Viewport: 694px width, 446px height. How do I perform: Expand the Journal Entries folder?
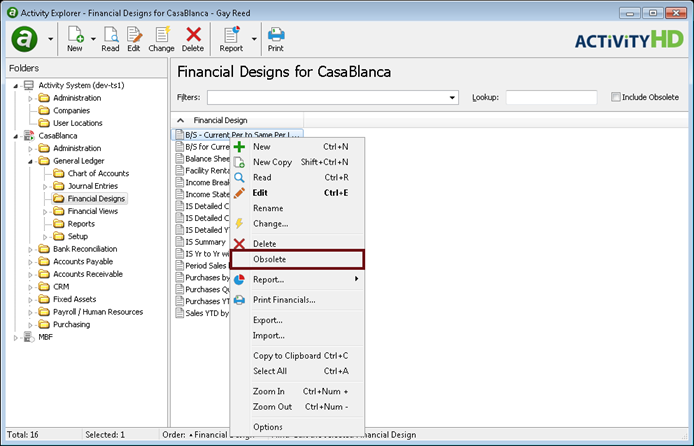pyautogui.click(x=45, y=187)
